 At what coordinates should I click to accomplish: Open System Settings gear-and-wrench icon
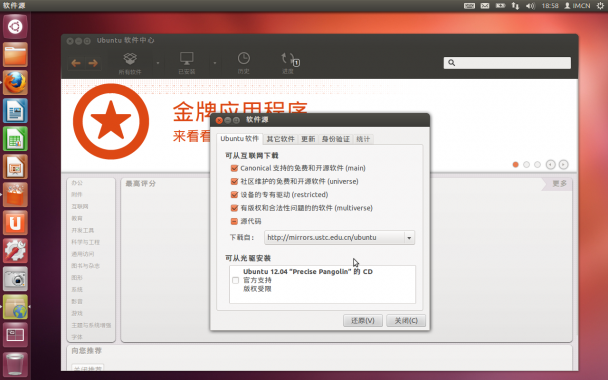[15, 250]
